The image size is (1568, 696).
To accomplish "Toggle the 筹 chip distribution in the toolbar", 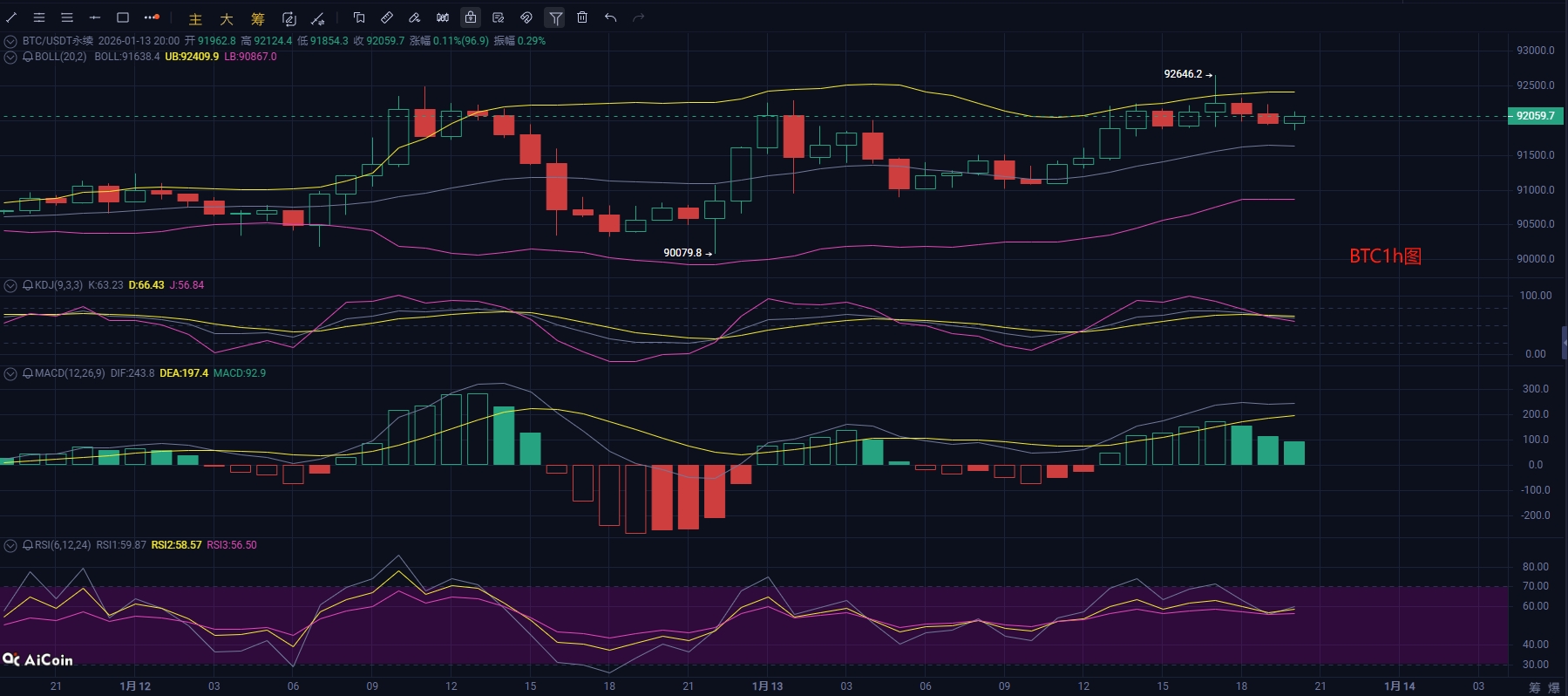I will pos(257,18).
